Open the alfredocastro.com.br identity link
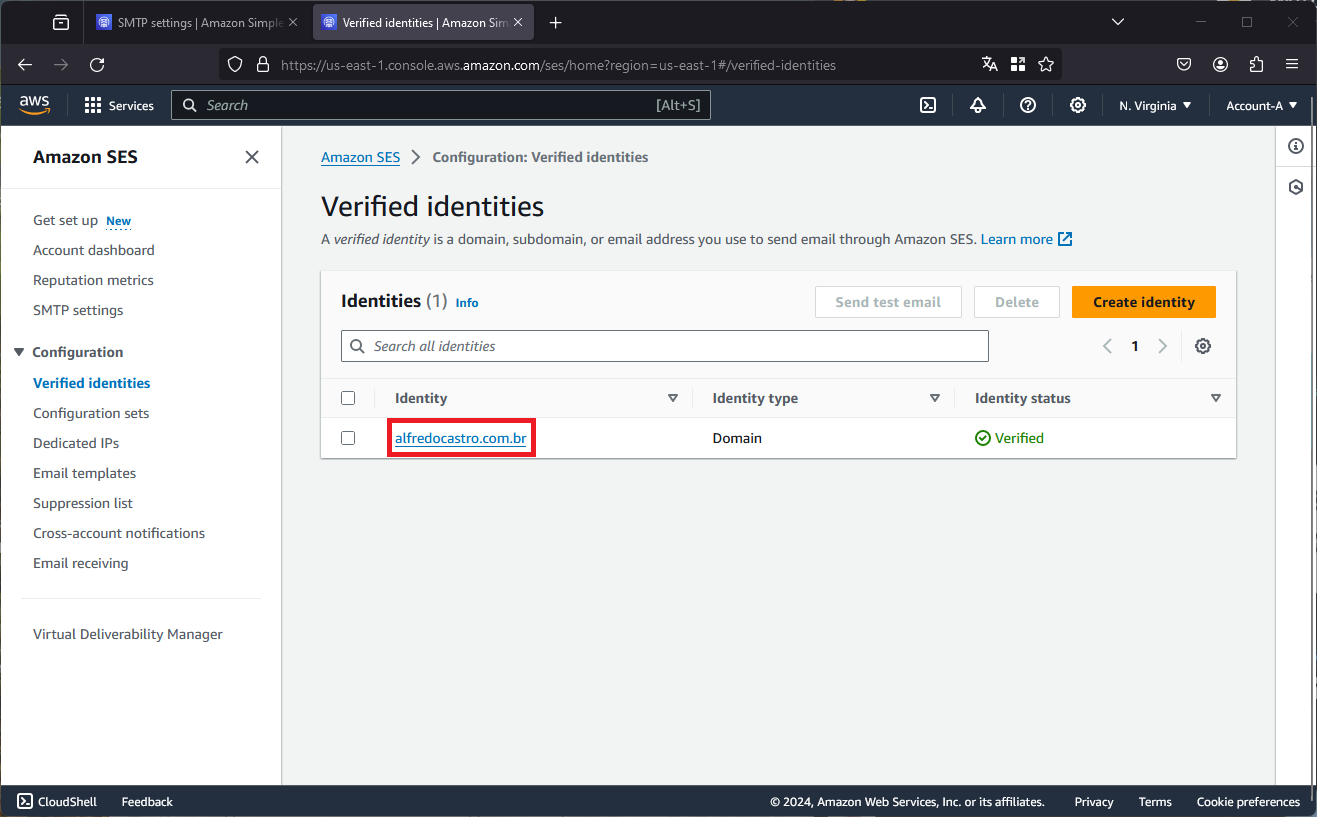1317x817 pixels. tap(461, 438)
